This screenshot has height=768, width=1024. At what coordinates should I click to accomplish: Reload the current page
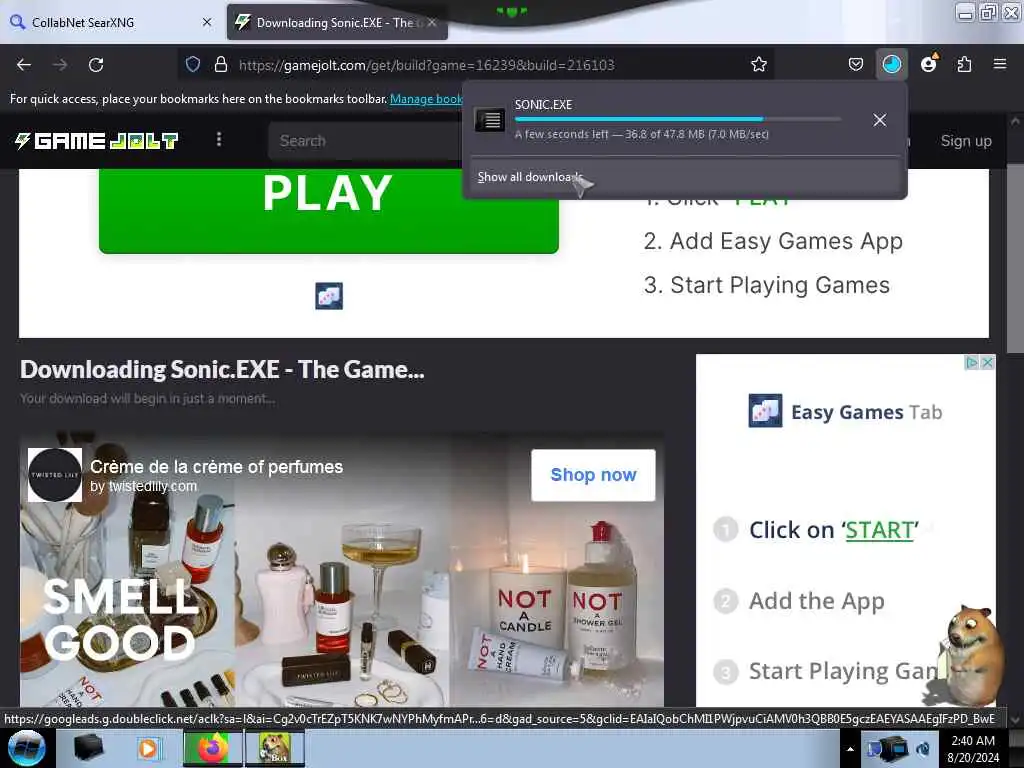pos(96,65)
